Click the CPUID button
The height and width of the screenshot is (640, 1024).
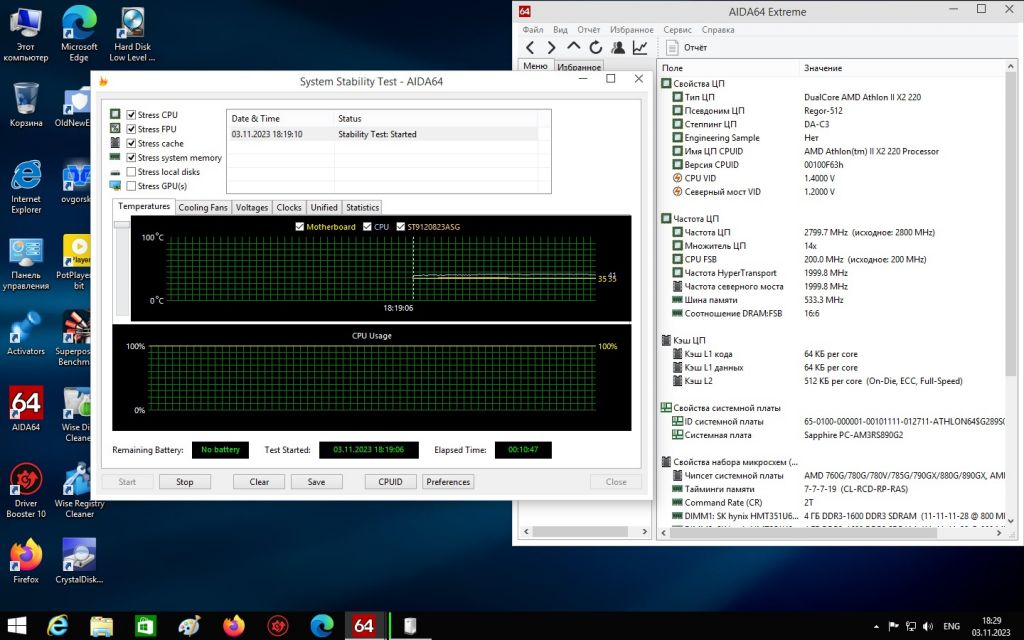coord(391,482)
